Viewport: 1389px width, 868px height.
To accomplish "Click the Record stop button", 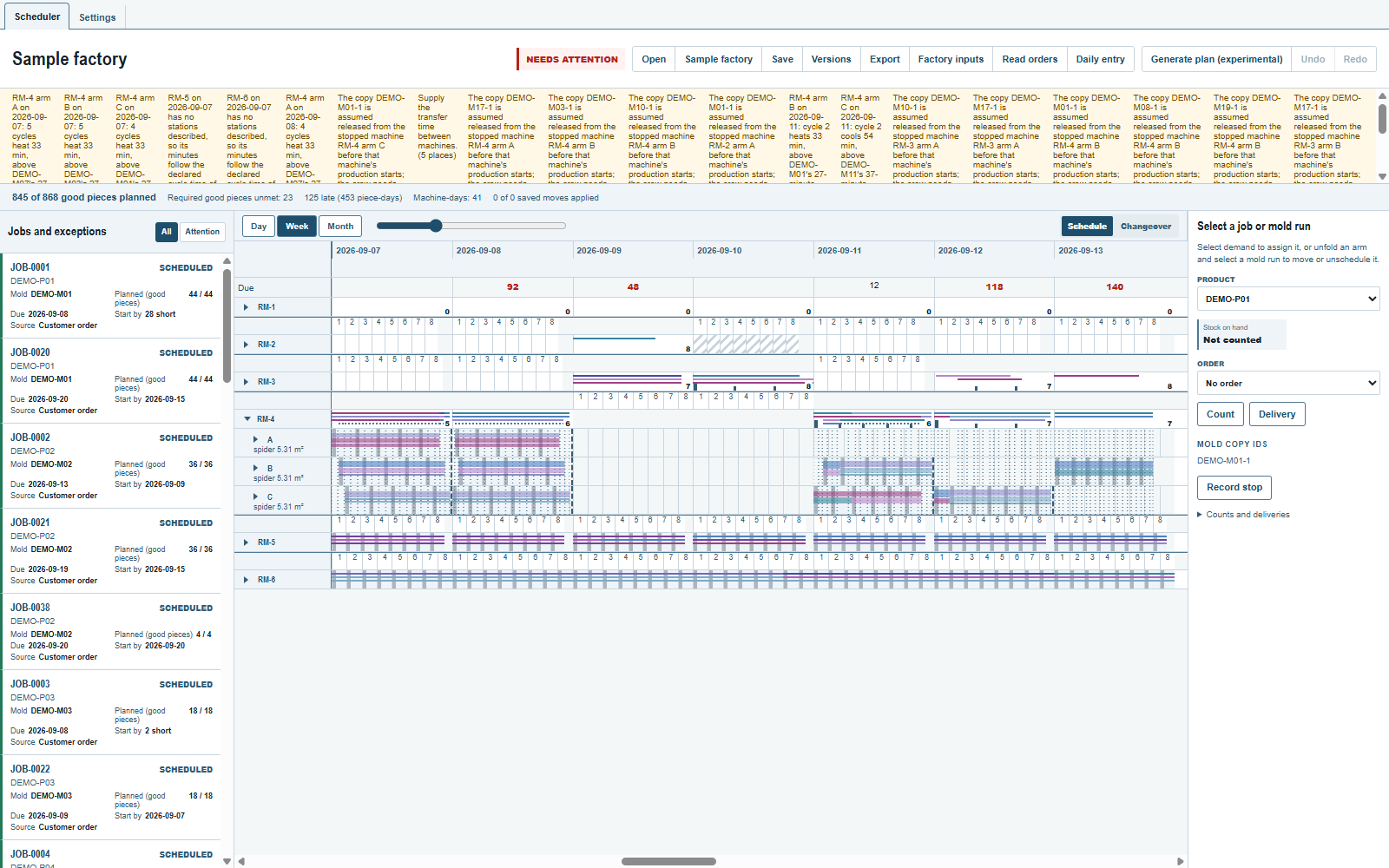I will point(1234,488).
